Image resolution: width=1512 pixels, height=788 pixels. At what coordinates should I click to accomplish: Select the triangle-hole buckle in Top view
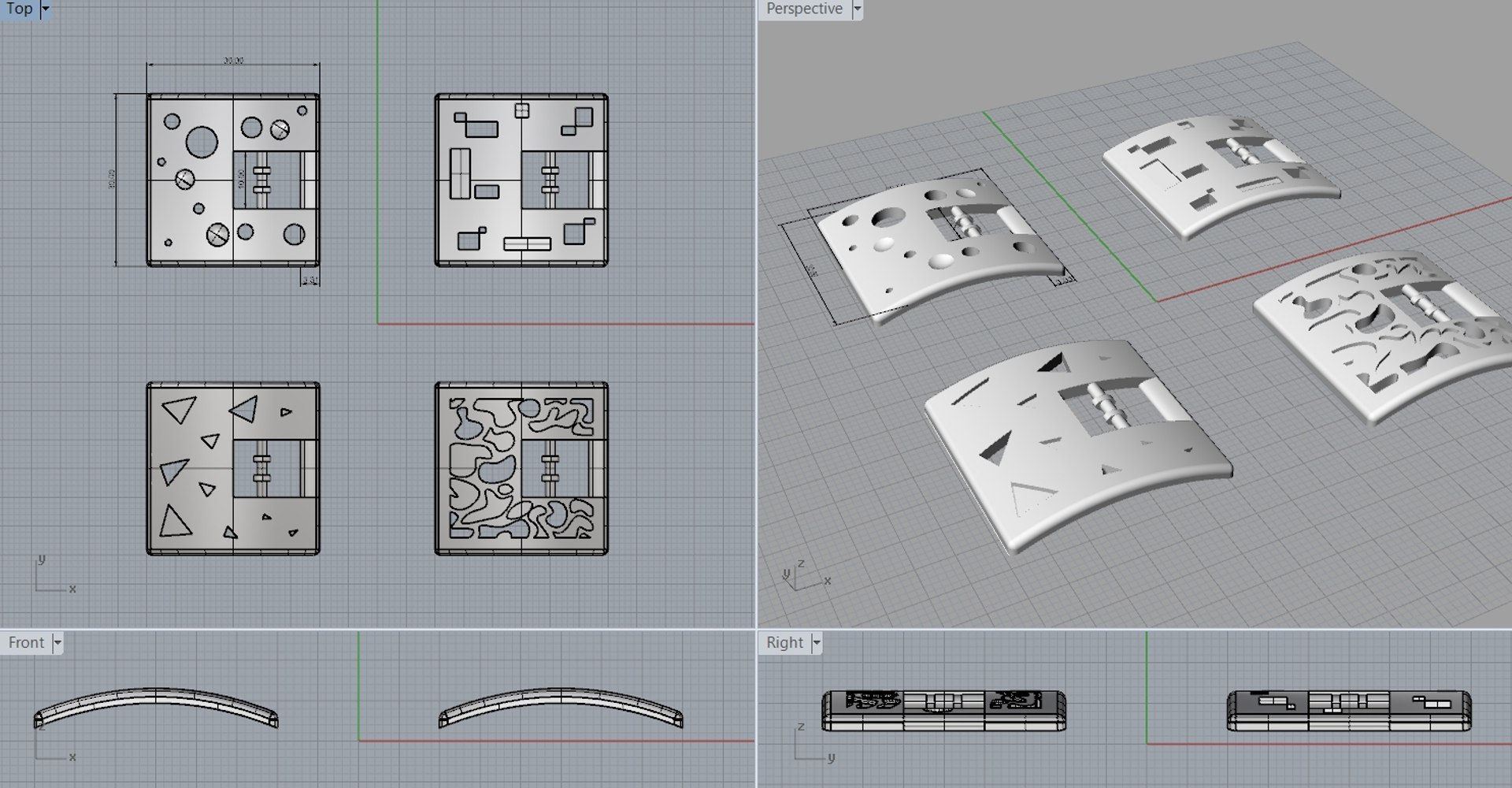pyautogui.click(x=233, y=469)
